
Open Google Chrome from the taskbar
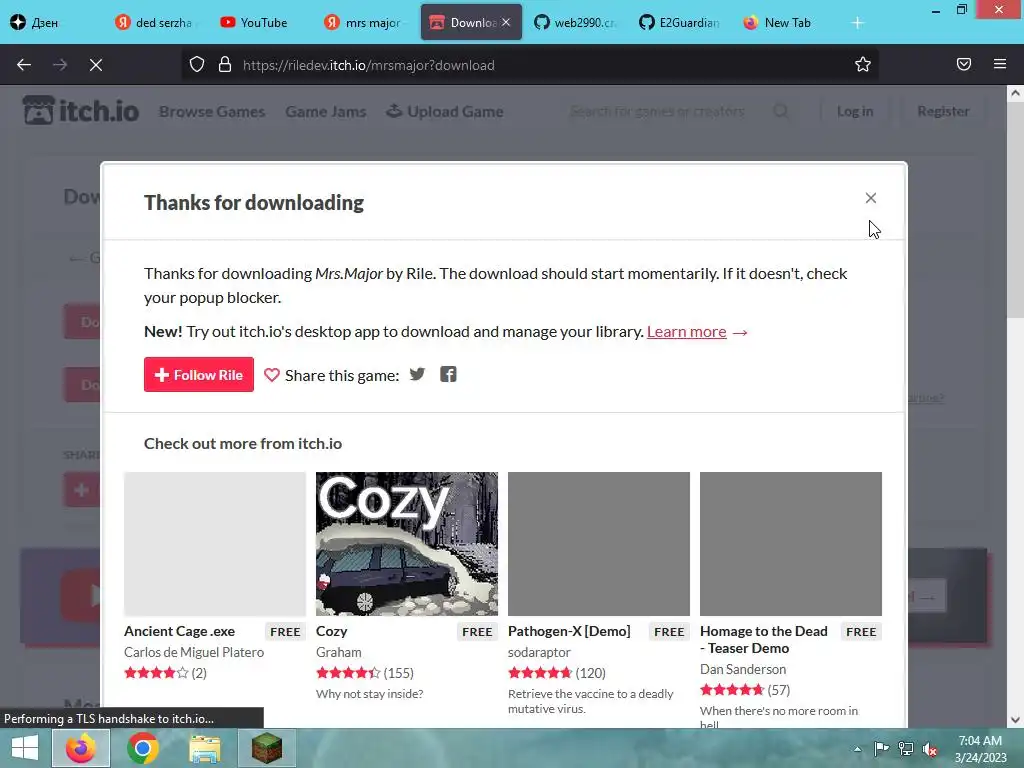pyautogui.click(x=143, y=748)
